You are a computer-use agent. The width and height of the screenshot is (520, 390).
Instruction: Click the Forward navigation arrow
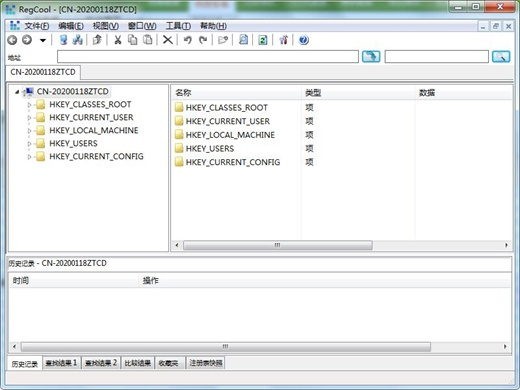tap(27, 40)
